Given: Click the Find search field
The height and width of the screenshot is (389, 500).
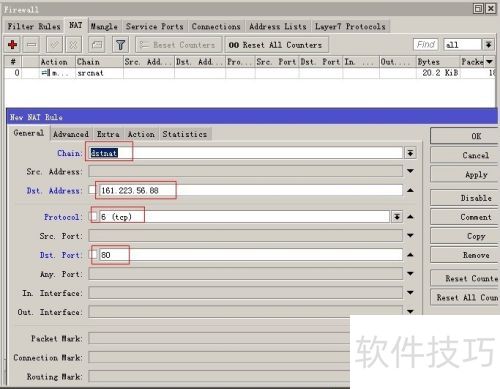Looking at the screenshot, I should tap(426, 44).
